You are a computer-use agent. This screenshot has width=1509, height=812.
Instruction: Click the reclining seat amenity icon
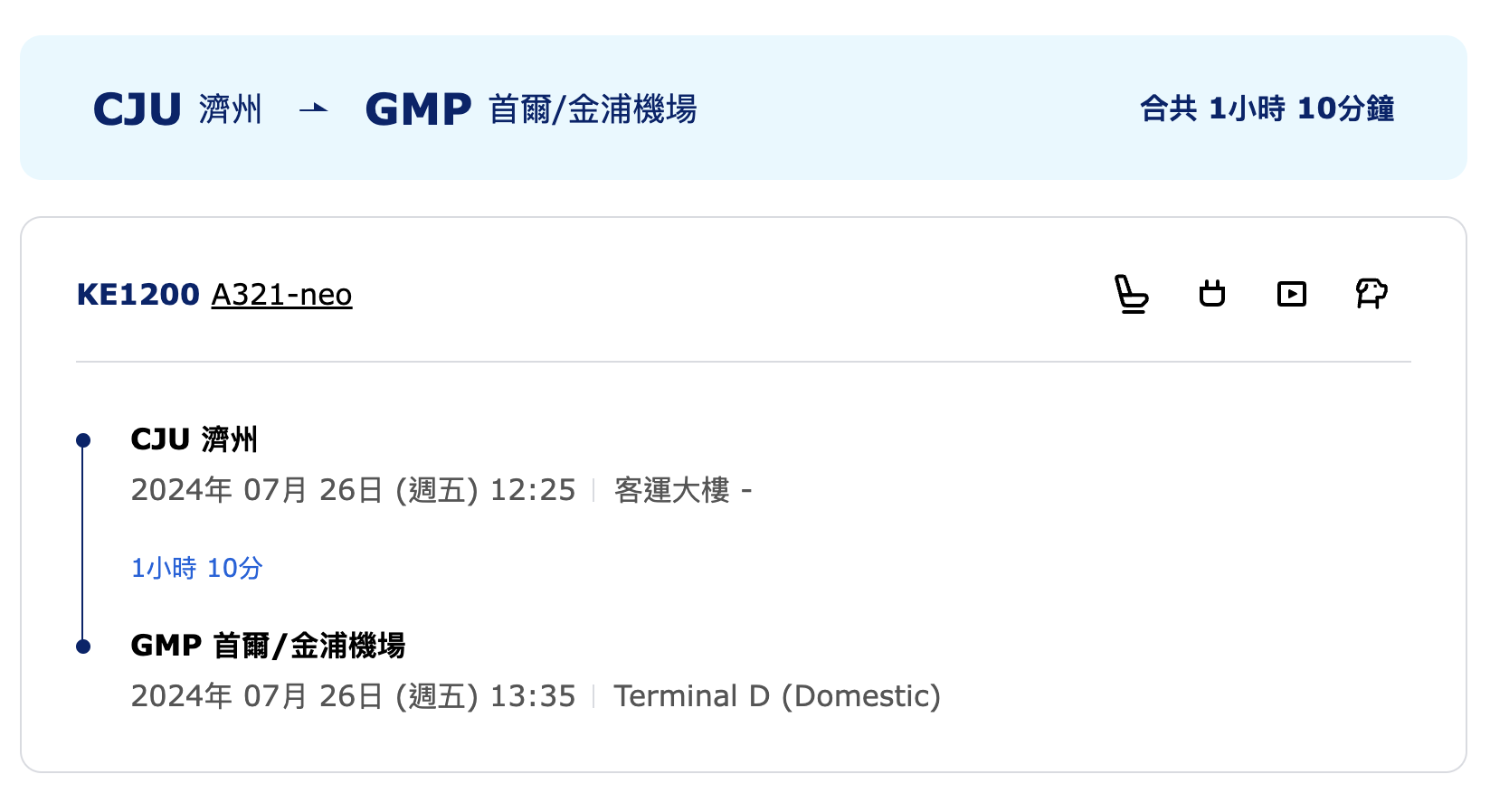1131,294
